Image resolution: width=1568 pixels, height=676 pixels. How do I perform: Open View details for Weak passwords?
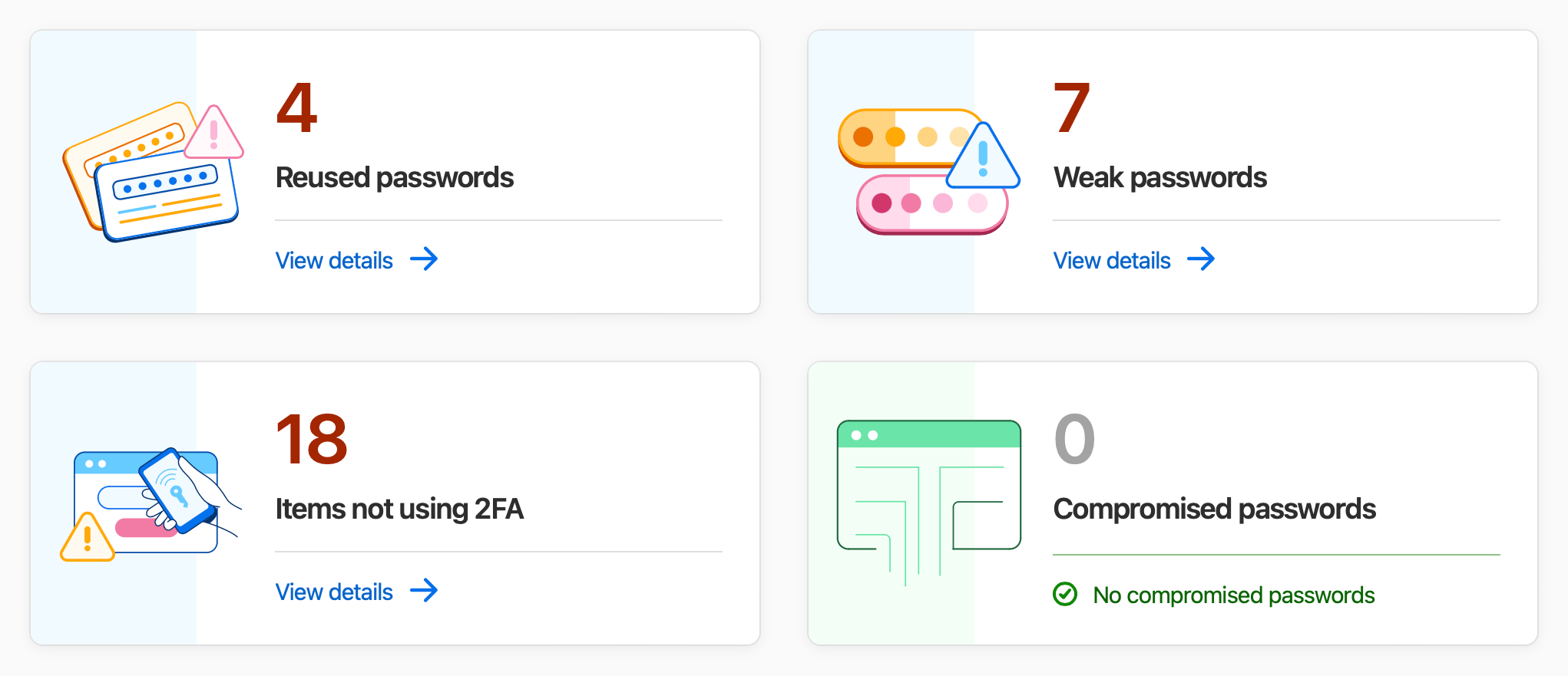point(1112,260)
